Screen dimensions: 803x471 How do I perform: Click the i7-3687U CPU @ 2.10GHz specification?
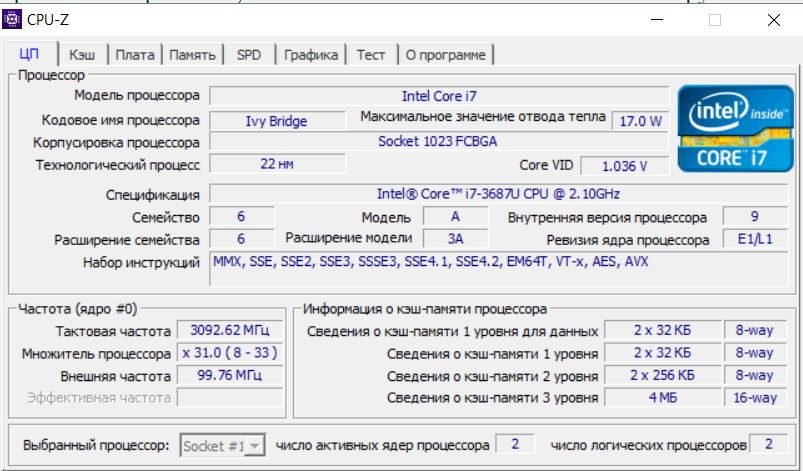pos(498,194)
